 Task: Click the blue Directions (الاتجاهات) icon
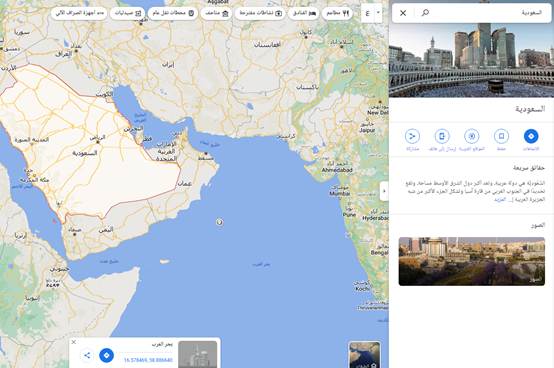(x=531, y=136)
